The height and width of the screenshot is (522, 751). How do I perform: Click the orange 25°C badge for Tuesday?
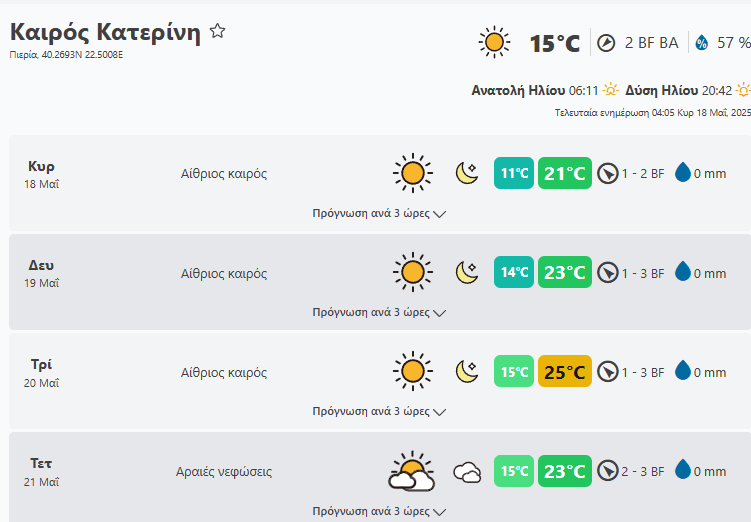(x=565, y=372)
